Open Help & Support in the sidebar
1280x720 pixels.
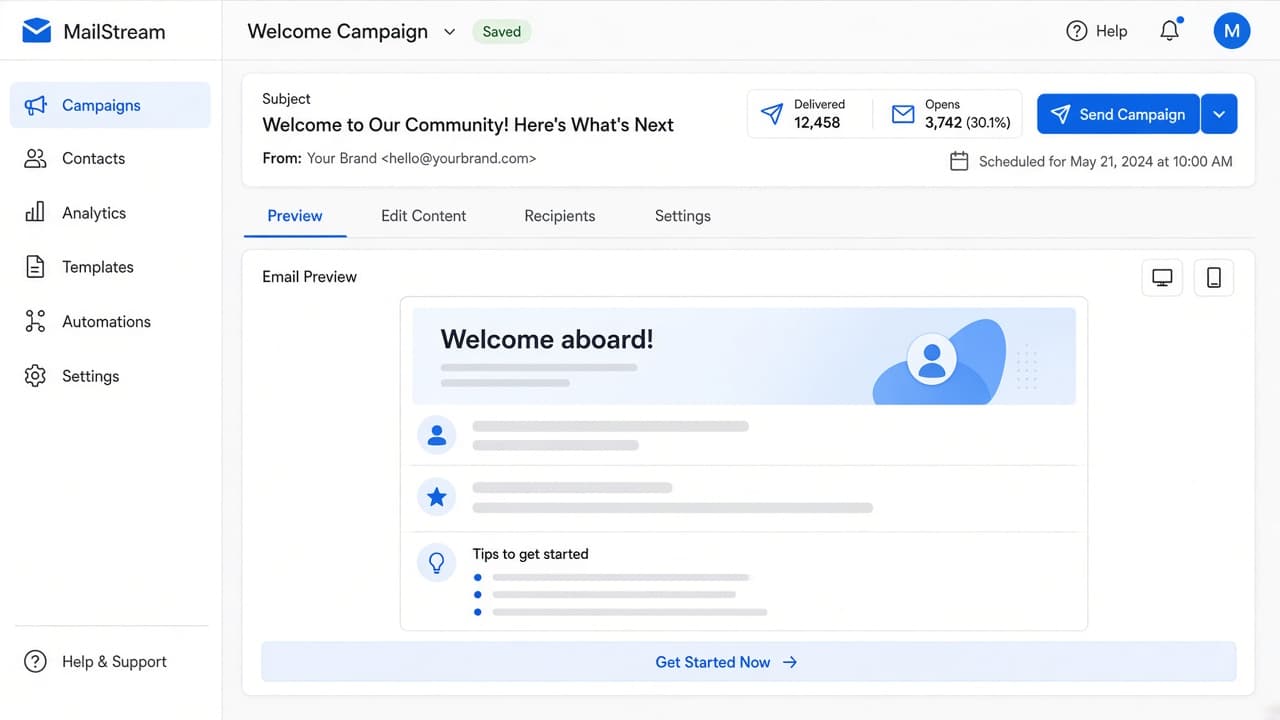click(x=110, y=661)
